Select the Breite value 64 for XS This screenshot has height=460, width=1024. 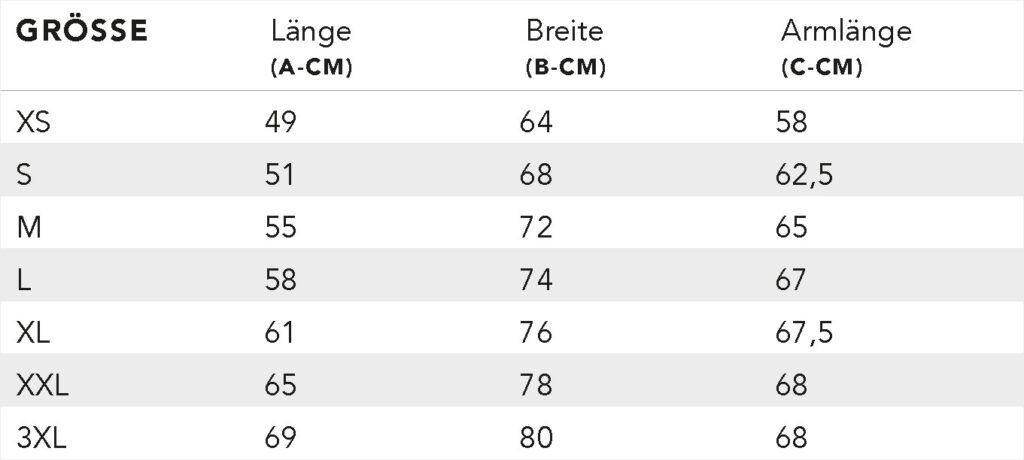[x=536, y=122]
